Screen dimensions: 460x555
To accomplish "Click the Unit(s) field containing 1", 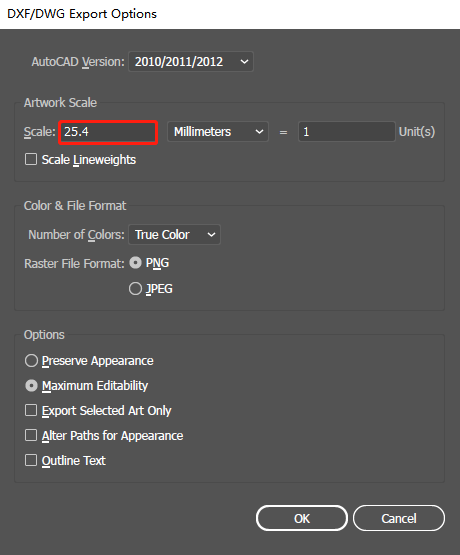I will (x=347, y=132).
